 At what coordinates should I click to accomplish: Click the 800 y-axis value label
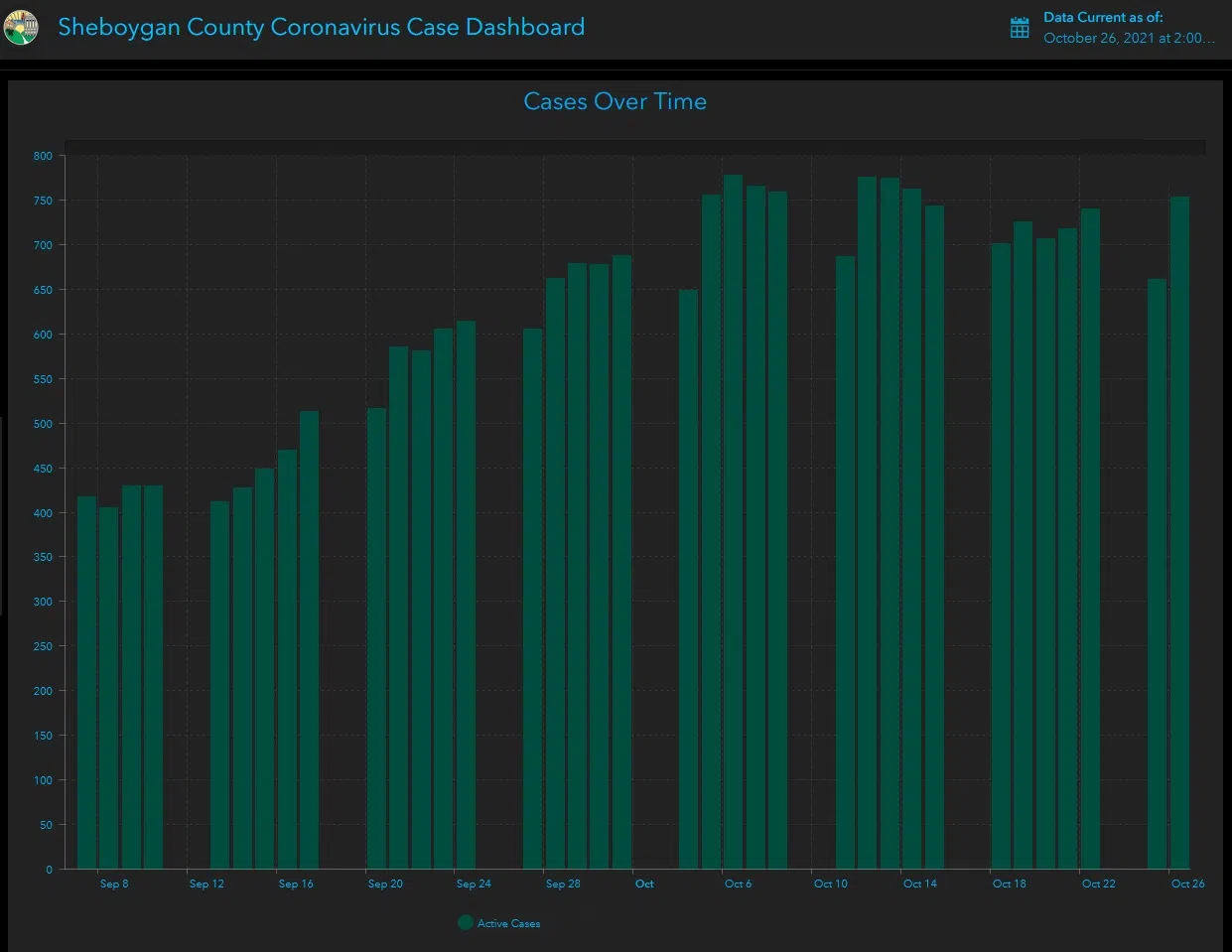click(43, 156)
